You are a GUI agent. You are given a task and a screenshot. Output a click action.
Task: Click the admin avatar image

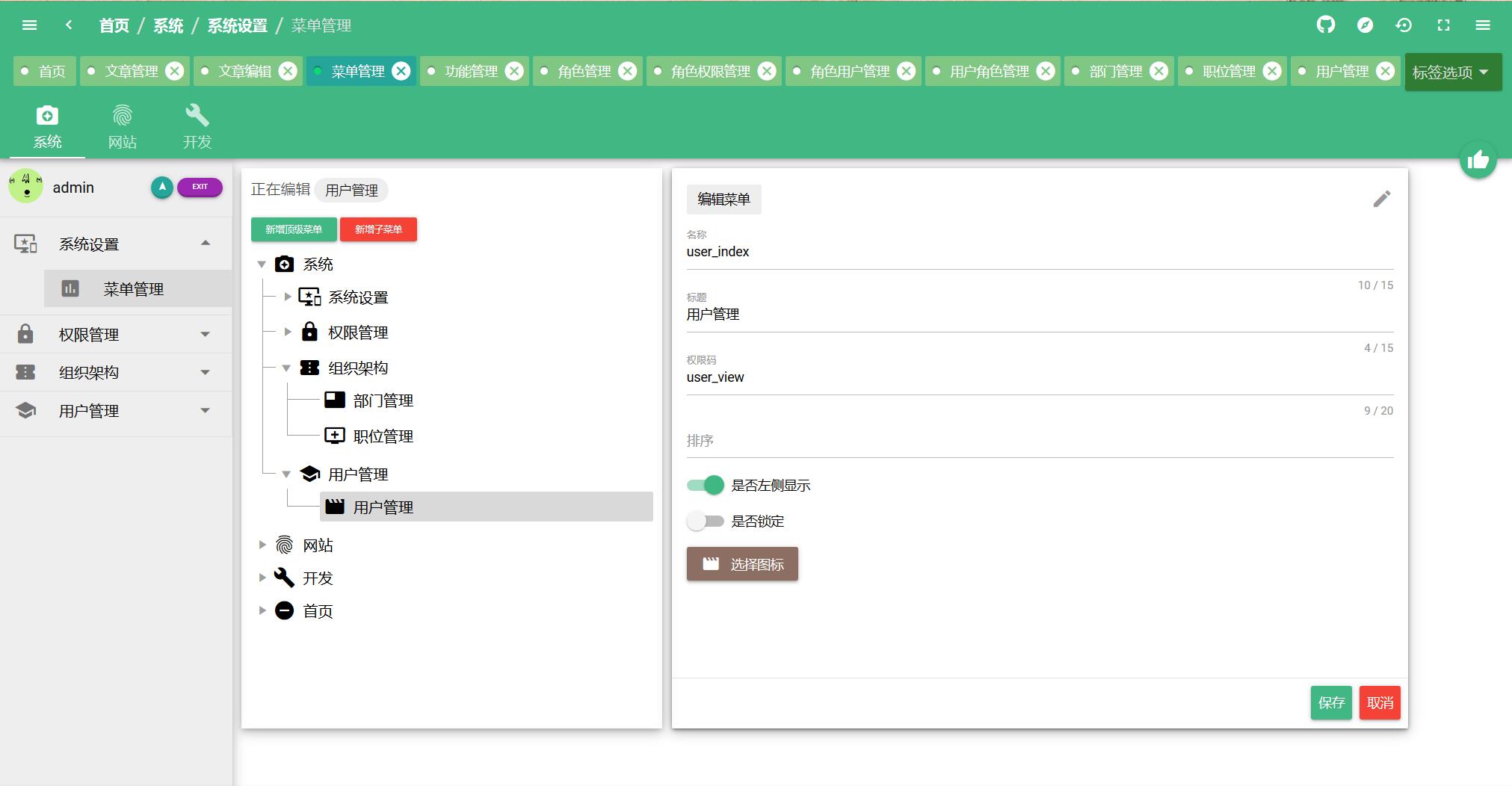tap(26, 187)
